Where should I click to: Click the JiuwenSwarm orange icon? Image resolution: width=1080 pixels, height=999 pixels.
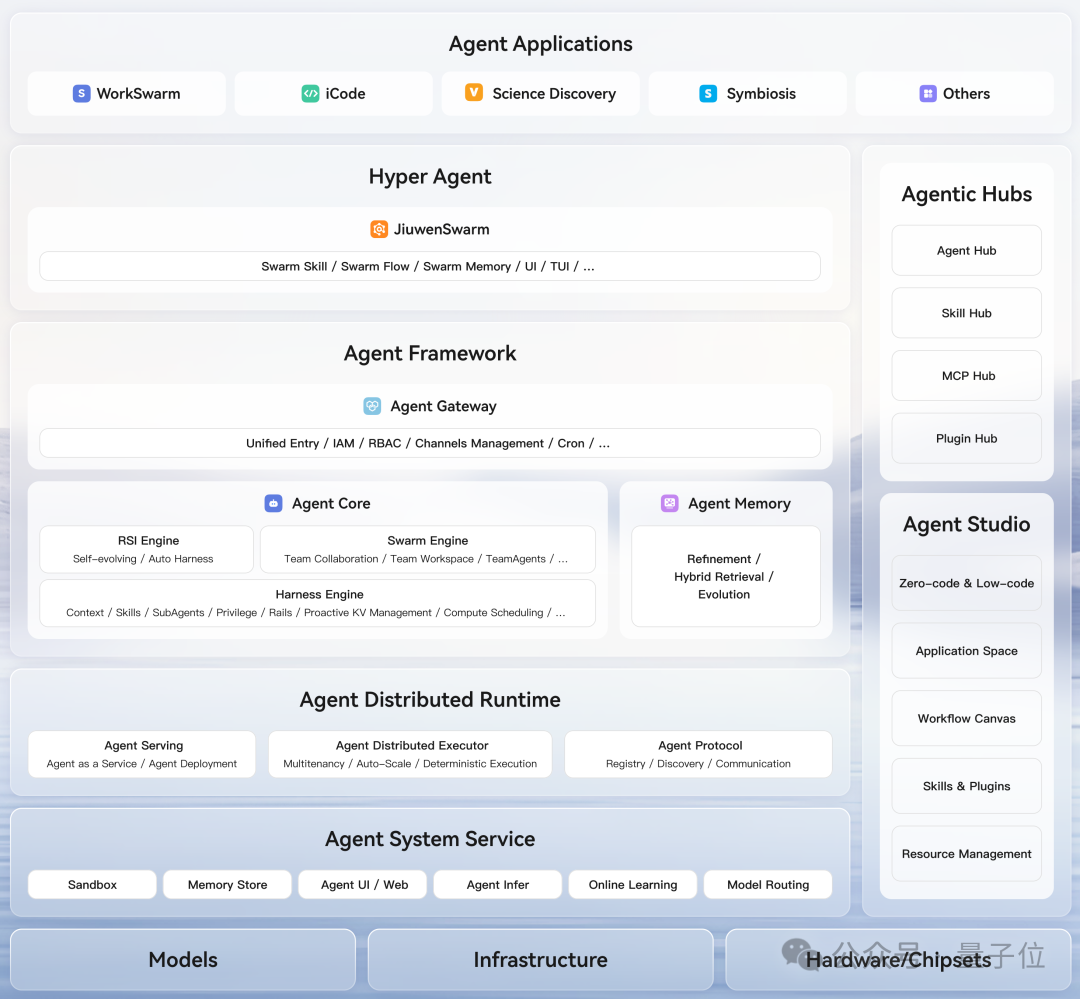point(379,229)
